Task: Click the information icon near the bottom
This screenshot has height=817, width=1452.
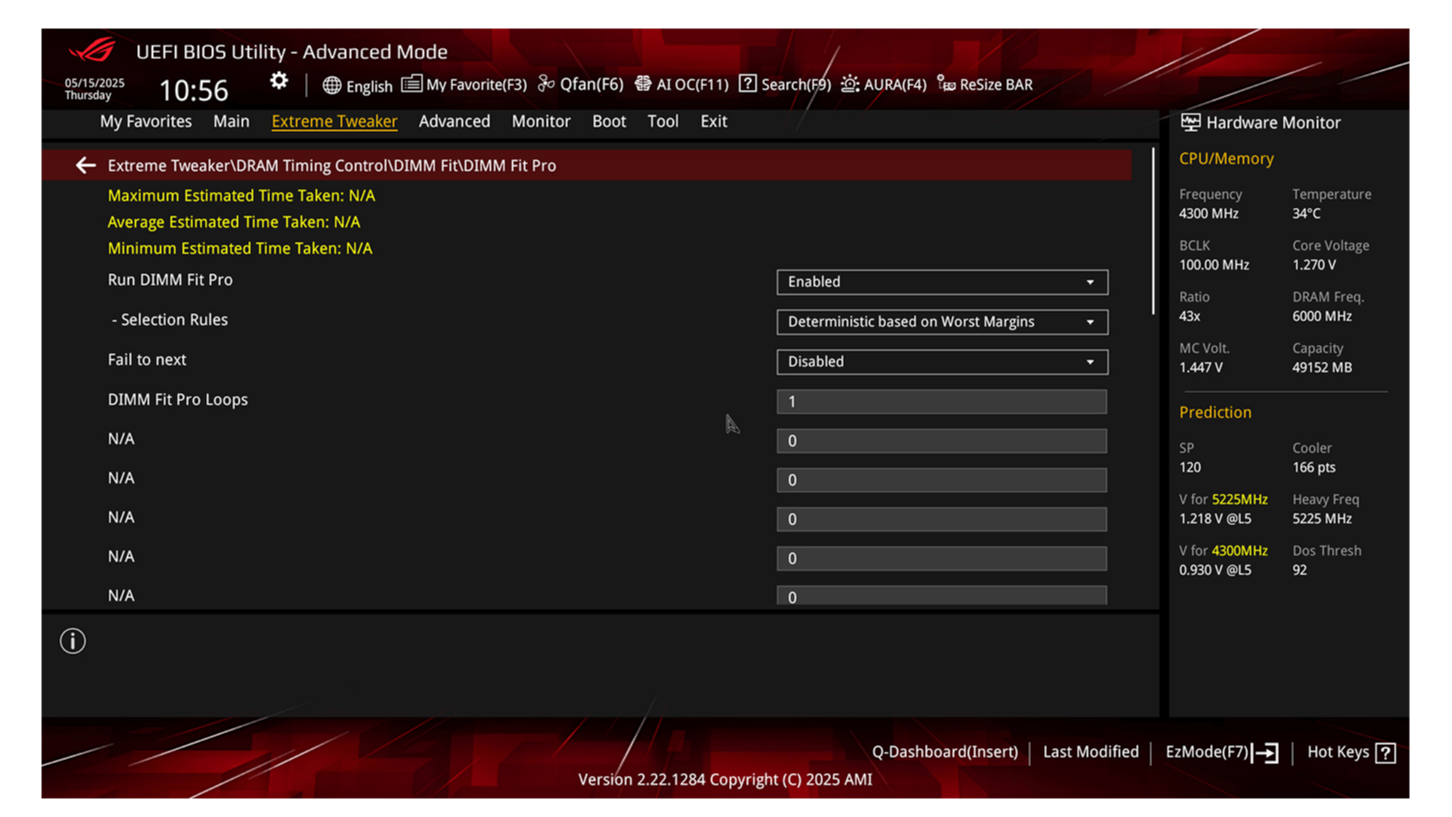Action: 72,641
